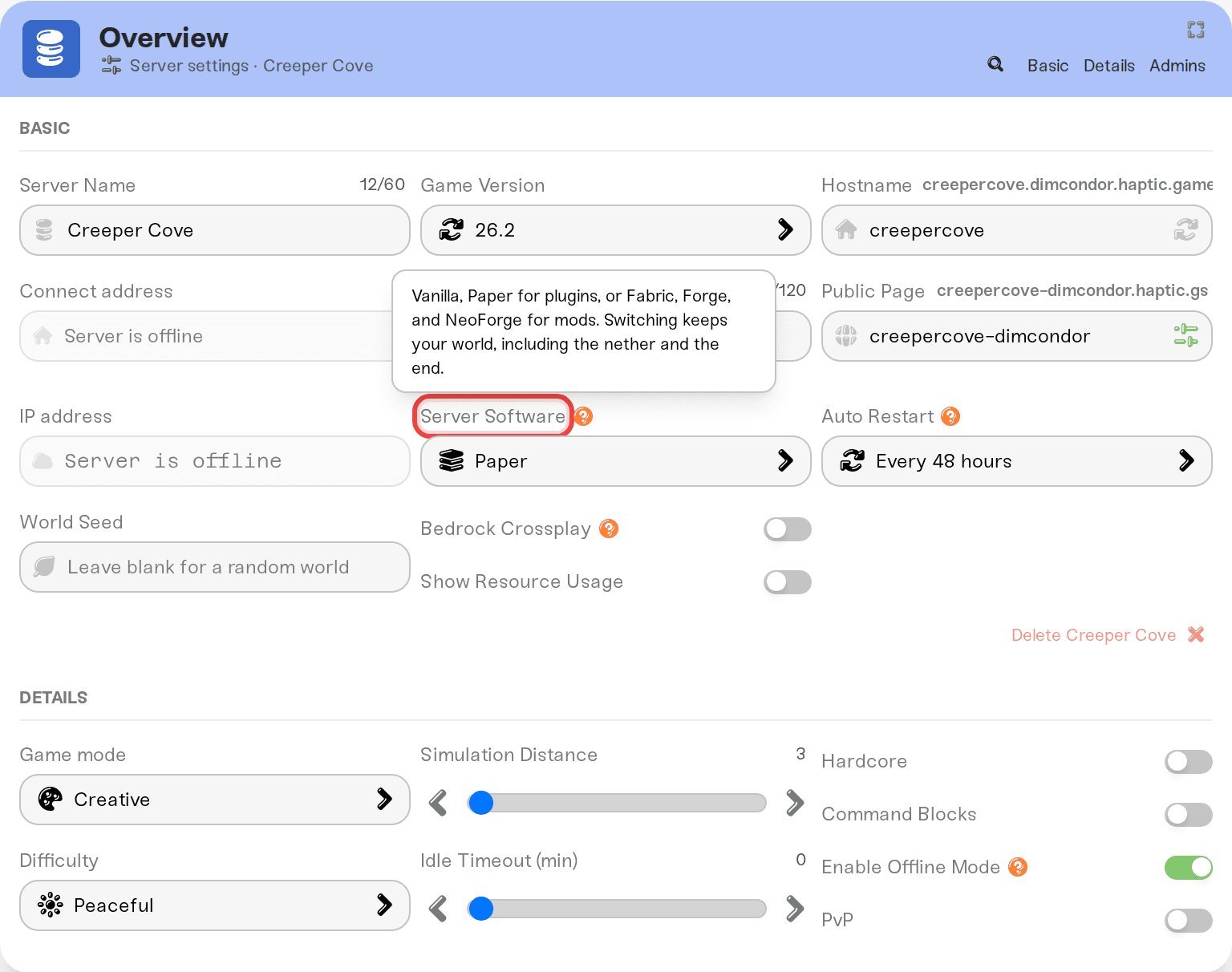Open the Auto Restart Every 48 hours dropdown
Screen dimensions: 1232x972
click(x=1017, y=461)
